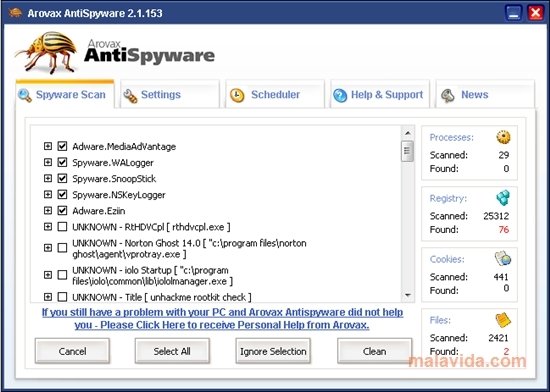Click the scan list scroll down arrow
Viewport: 550px width, 392px height.
[407, 295]
